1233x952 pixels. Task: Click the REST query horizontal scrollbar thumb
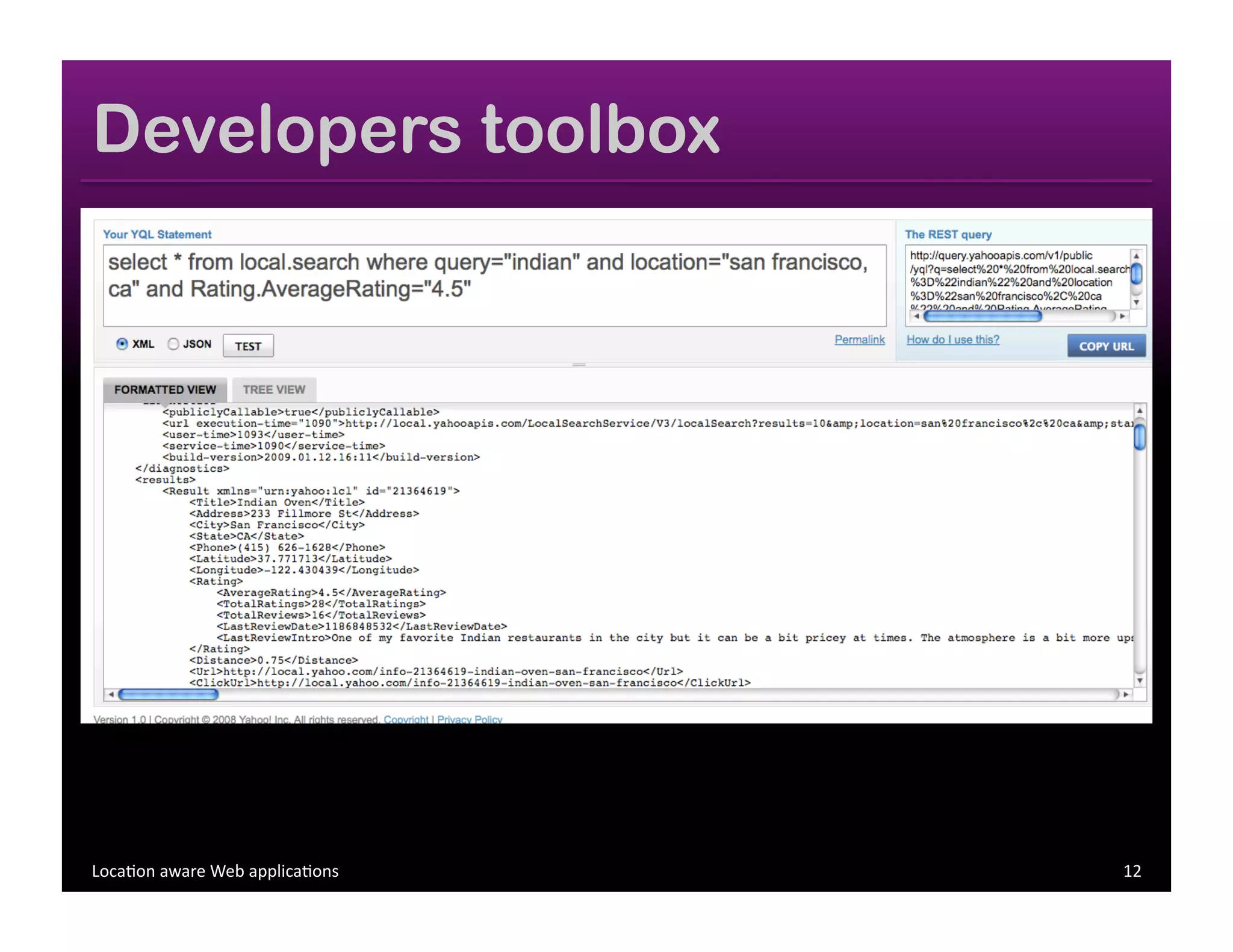pyautogui.click(x=983, y=316)
